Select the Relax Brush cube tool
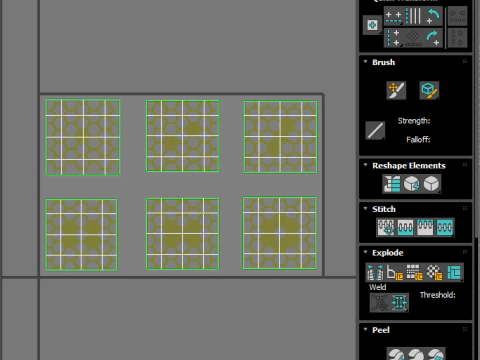 429,90
